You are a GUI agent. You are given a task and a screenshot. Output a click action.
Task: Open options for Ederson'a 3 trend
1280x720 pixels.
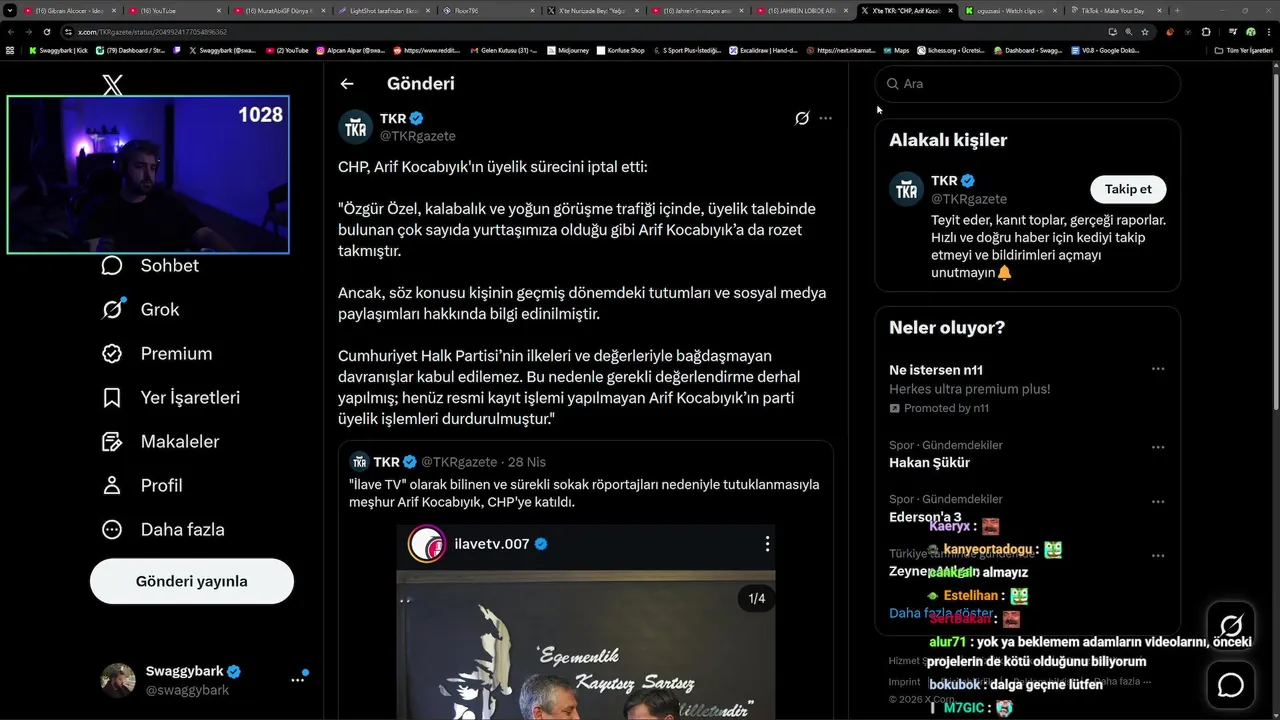[x=1158, y=501]
